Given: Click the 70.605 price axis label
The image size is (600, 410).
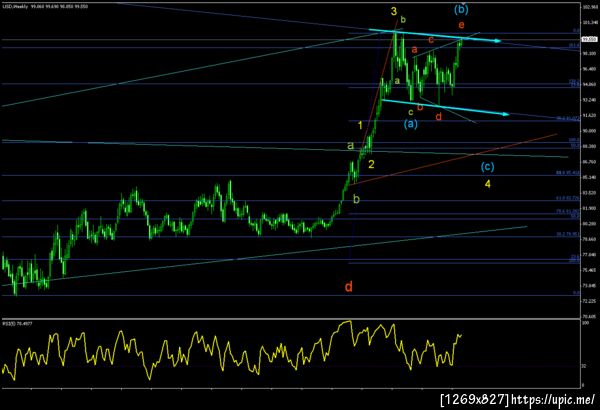Looking at the screenshot, I should 589,317.
